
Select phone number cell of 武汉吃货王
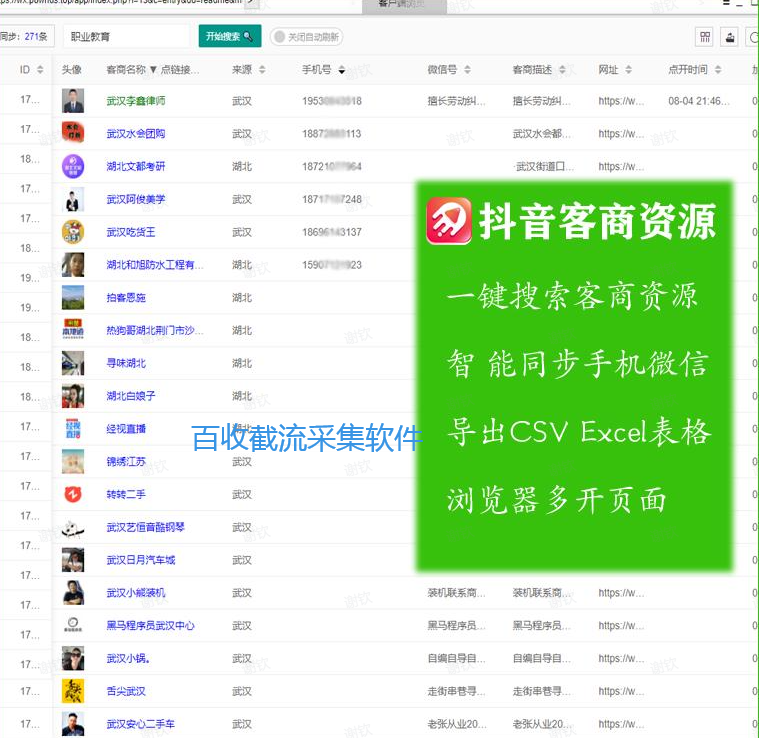coord(332,232)
